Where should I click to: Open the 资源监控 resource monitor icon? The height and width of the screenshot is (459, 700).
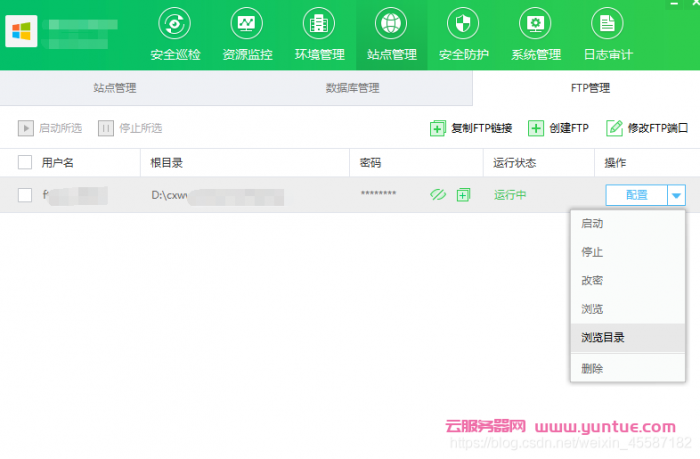coord(246,23)
